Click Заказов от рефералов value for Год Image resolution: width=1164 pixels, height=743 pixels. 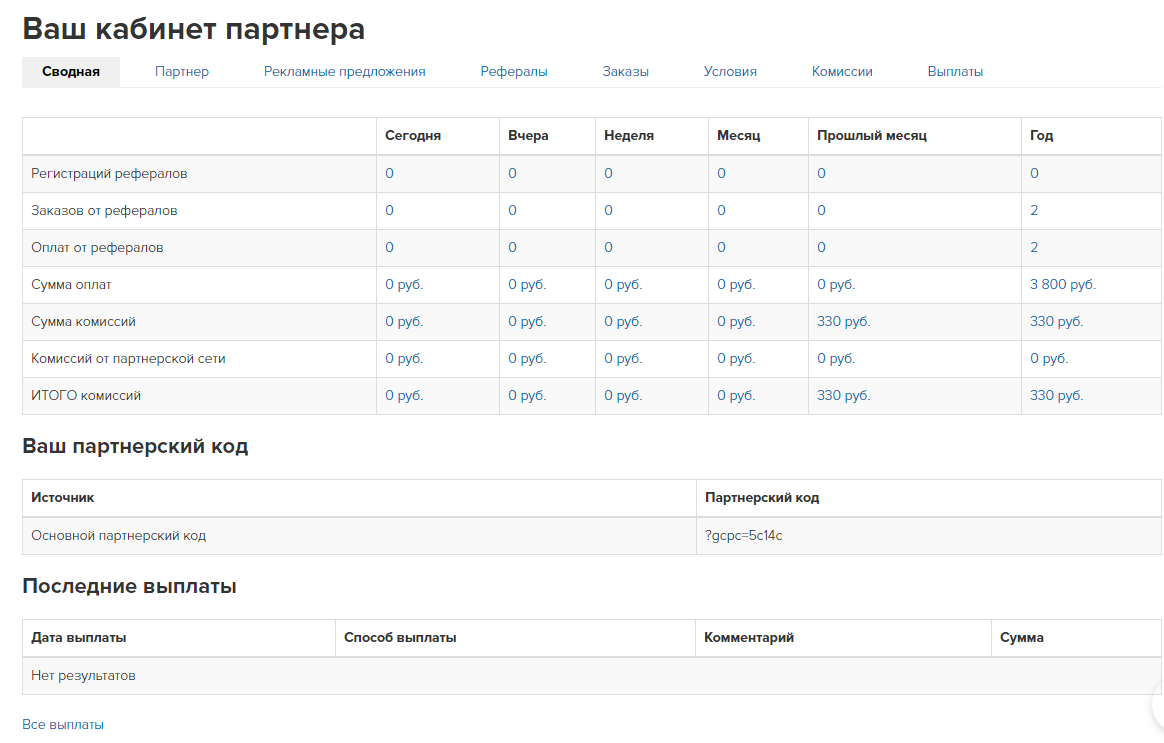[x=1034, y=210]
